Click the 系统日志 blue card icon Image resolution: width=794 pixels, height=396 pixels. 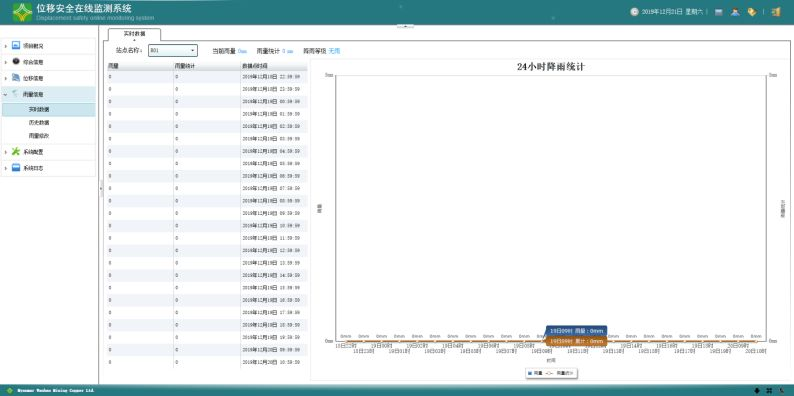pos(16,168)
